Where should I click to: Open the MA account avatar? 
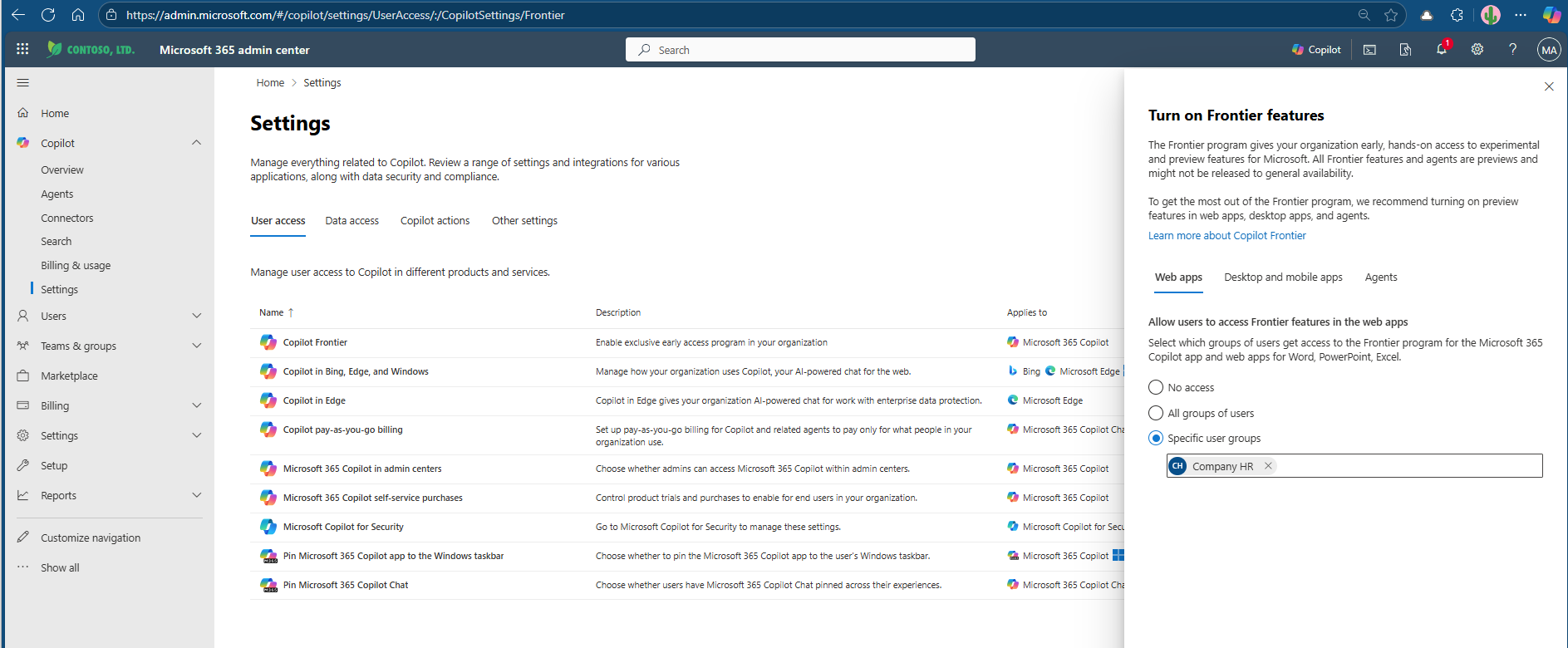1549,50
